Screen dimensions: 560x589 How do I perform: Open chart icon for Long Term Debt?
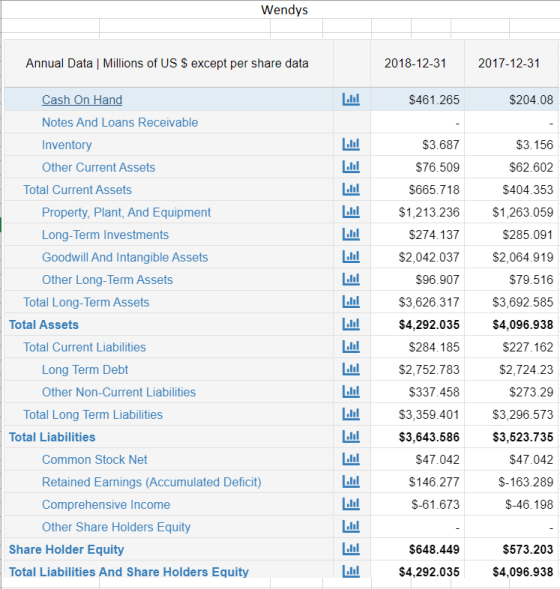pyautogui.click(x=351, y=369)
